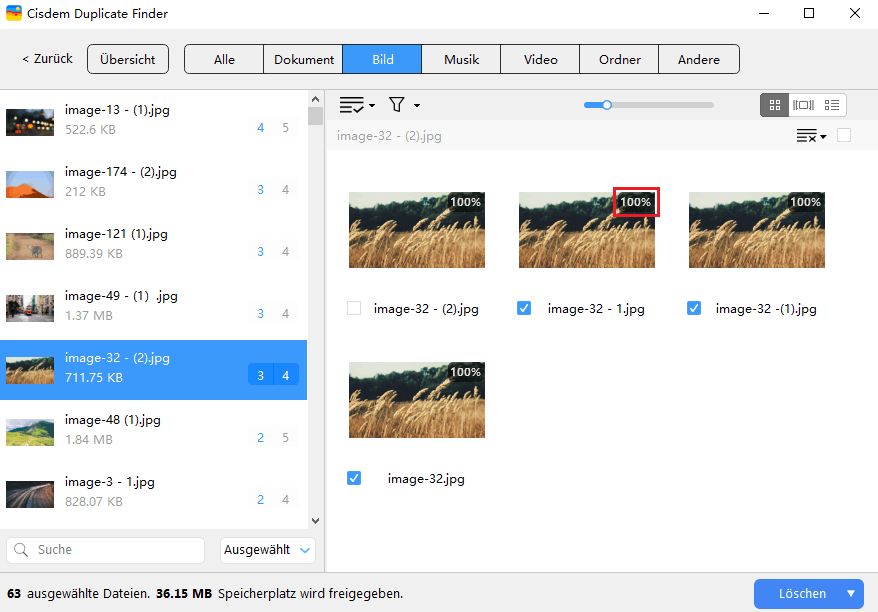Select the Bild tab
Image resolution: width=878 pixels, height=612 pixels.
(x=382, y=59)
